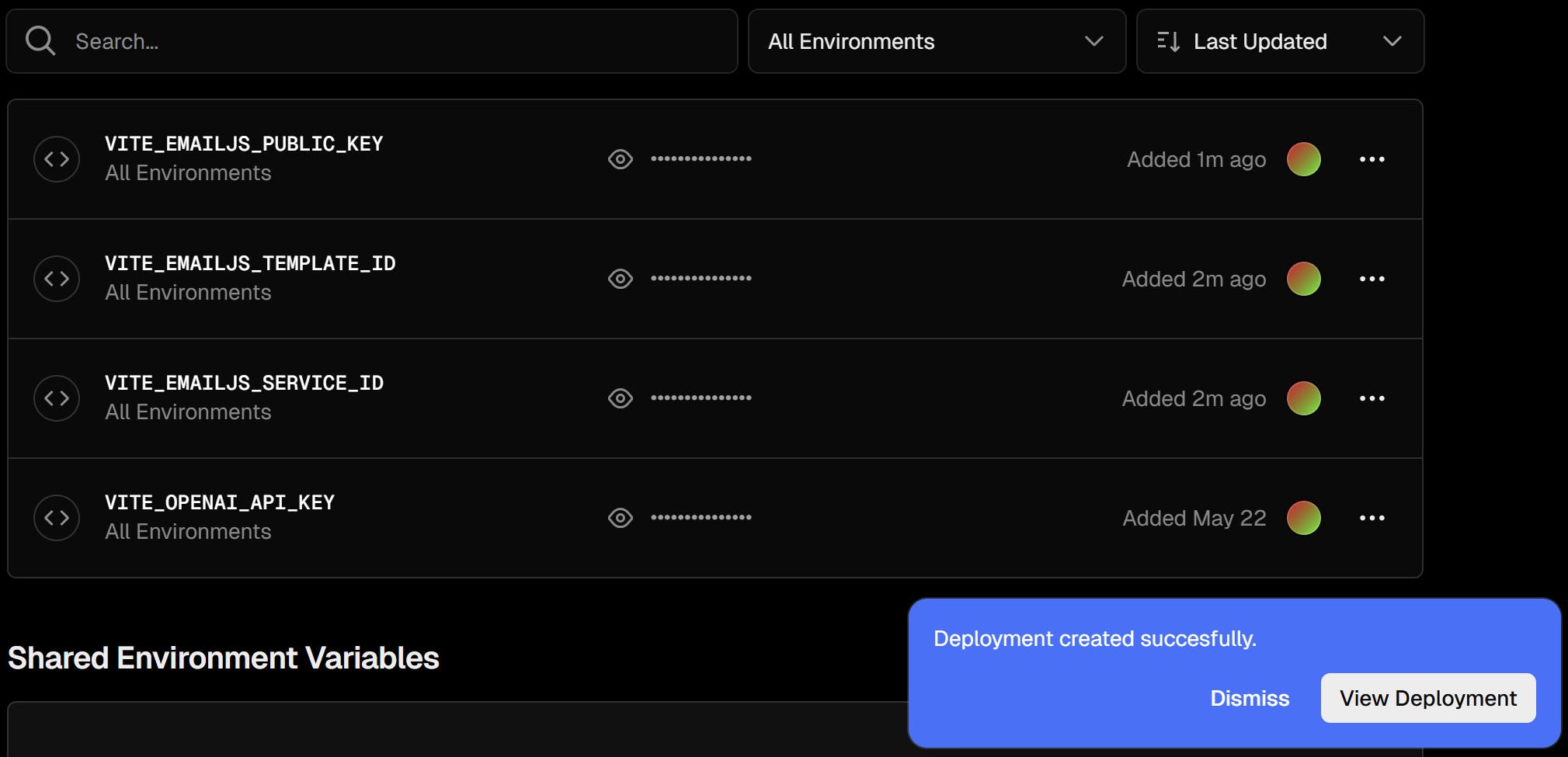Dismiss the deployment notification
Screen dimensions: 1568x757
(x=1250, y=698)
